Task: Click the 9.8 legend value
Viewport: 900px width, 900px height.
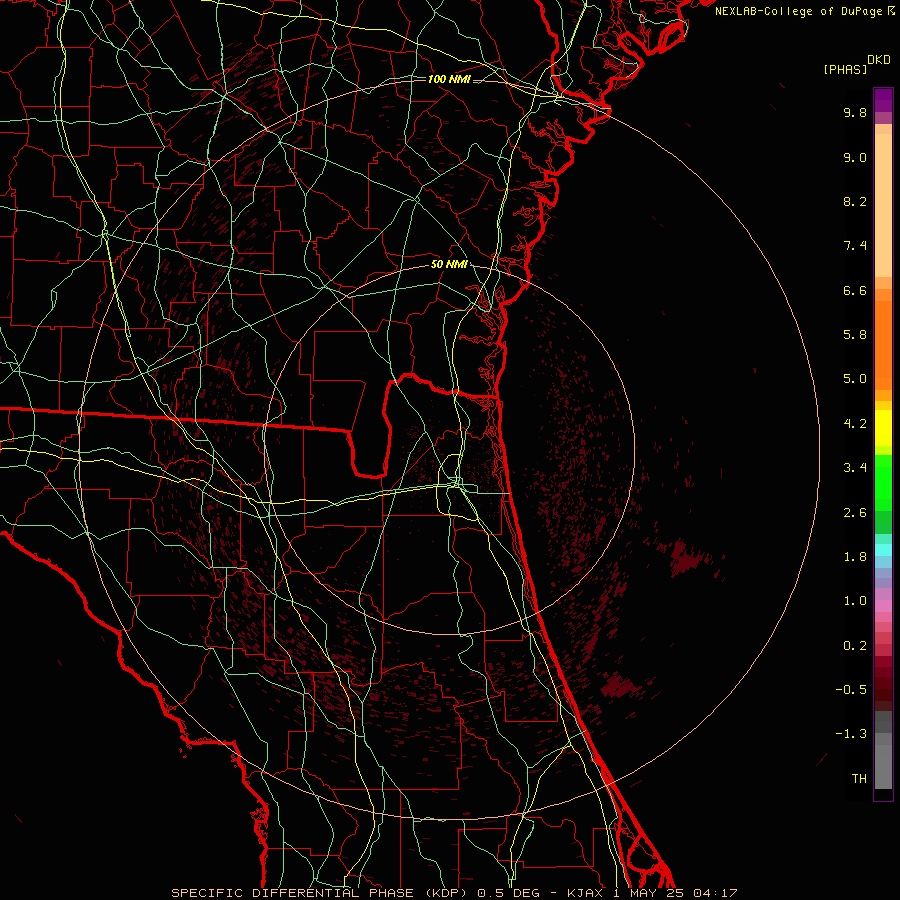Action: click(855, 112)
